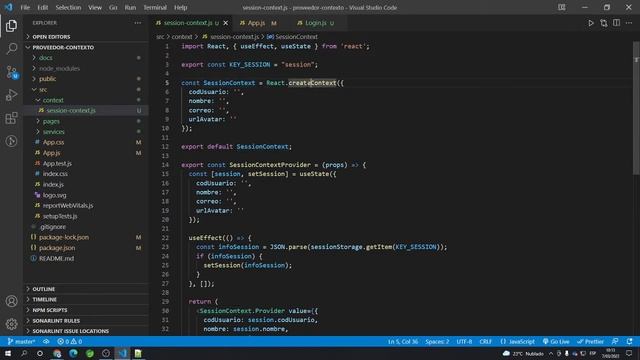Screen dimensions: 640x360
Task: Expand the node_modules folder
Action: click(x=86, y=69)
